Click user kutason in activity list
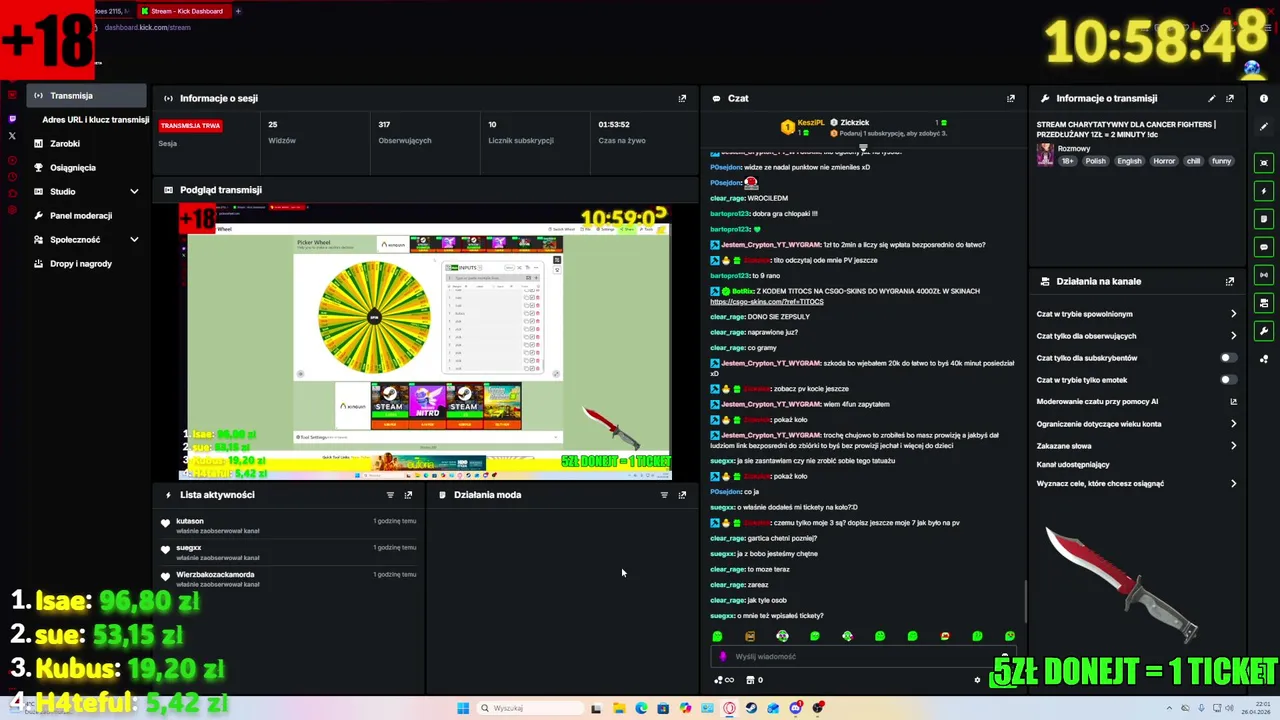This screenshot has height=720, width=1280. (190, 521)
